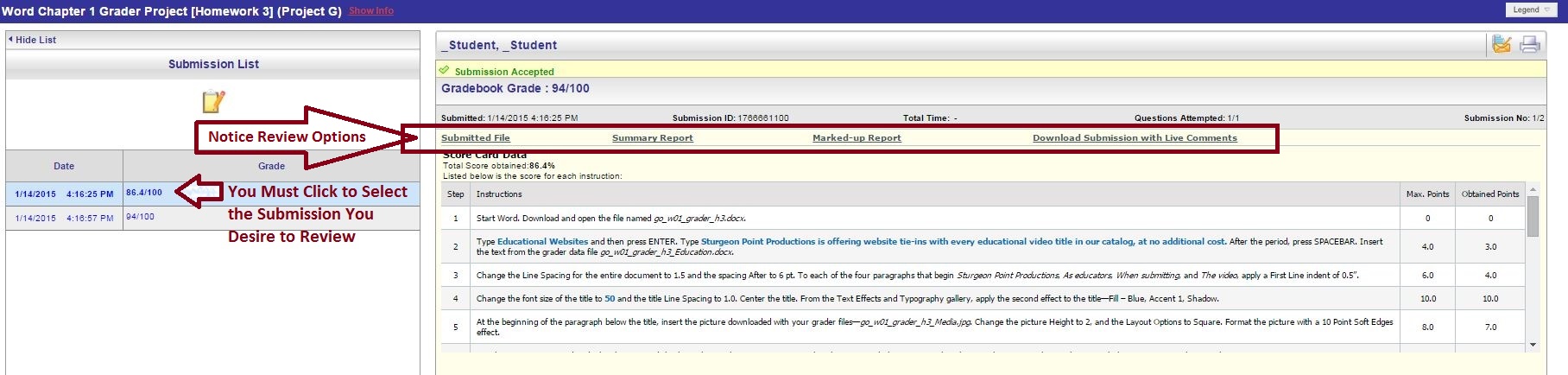Click the Educational Websites text in step 2
The width and height of the screenshot is (1568, 375).
(x=542, y=242)
